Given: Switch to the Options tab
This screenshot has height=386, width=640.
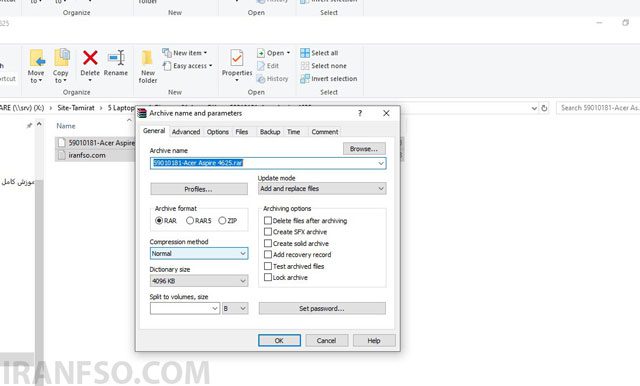Looking at the screenshot, I should tap(218, 132).
